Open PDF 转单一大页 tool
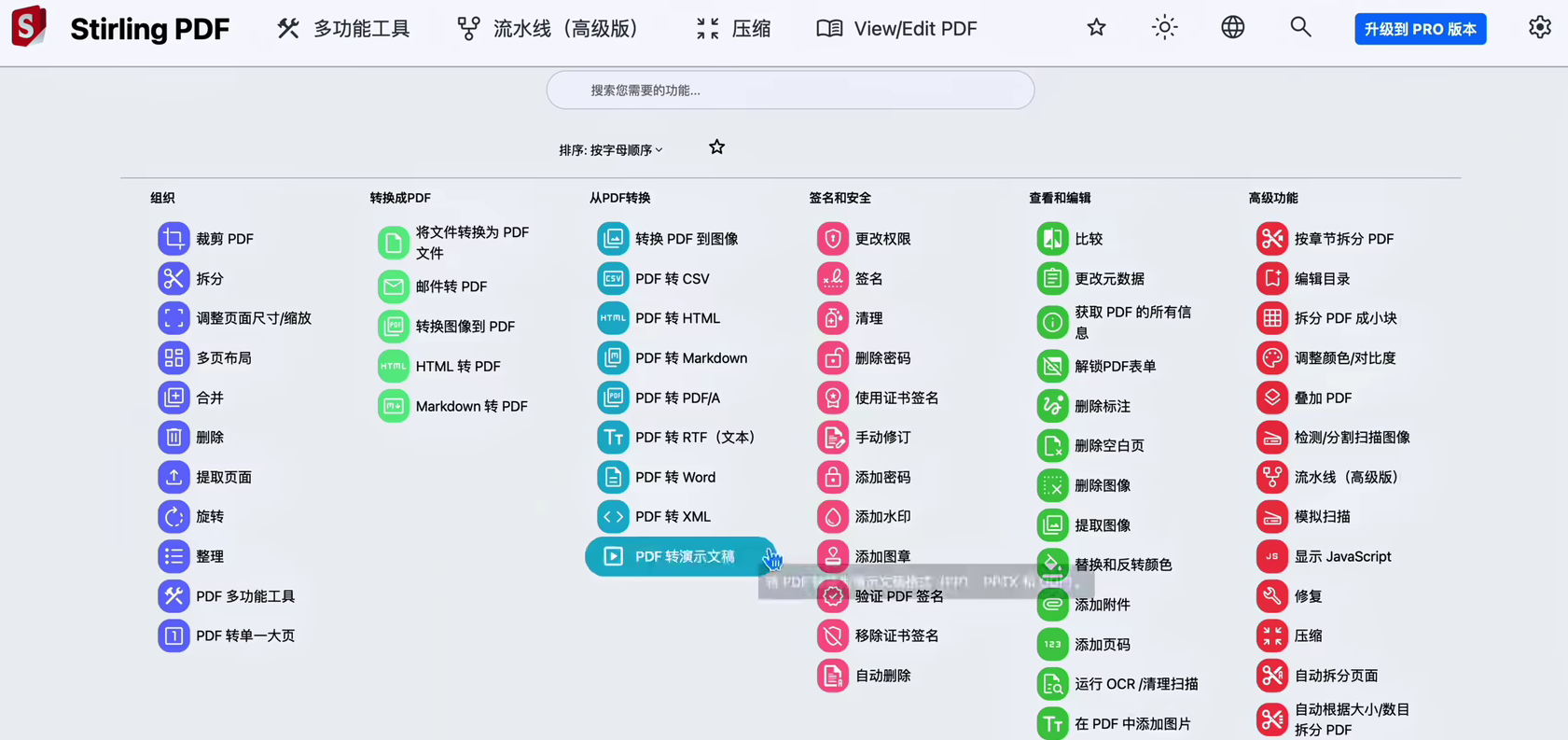Image resolution: width=1568 pixels, height=740 pixels. tap(228, 635)
